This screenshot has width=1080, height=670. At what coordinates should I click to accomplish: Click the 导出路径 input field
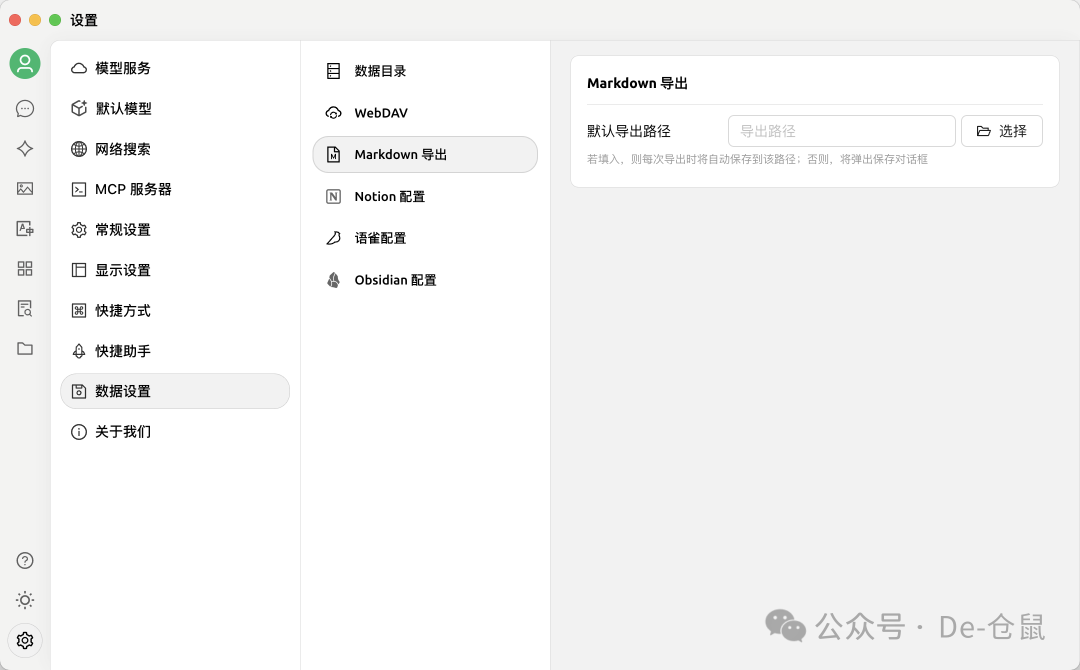[841, 130]
